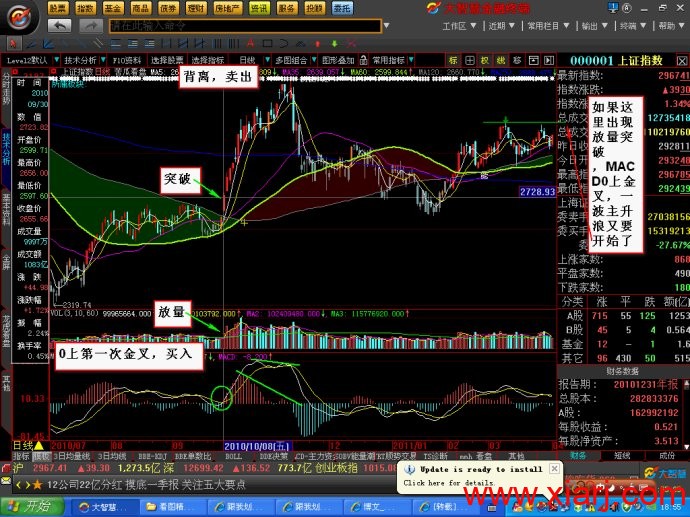The width and height of the screenshot is (690, 517).
Task: Click the blue 委托 button
Action: click(x=342, y=8)
